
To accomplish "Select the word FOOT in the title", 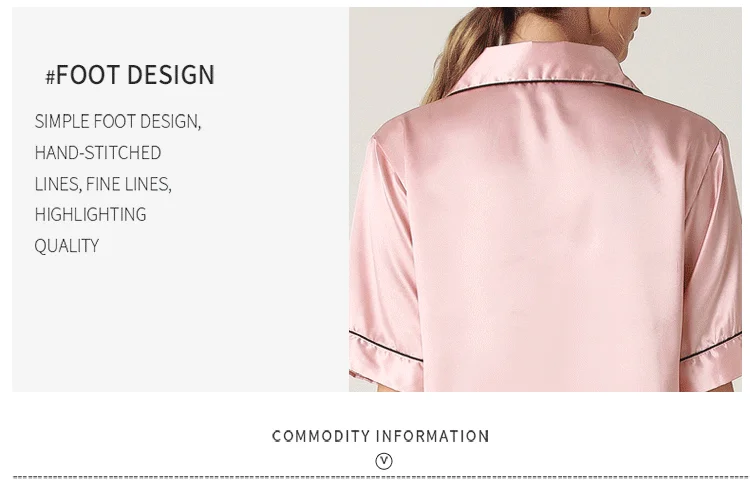I will coord(88,75).
